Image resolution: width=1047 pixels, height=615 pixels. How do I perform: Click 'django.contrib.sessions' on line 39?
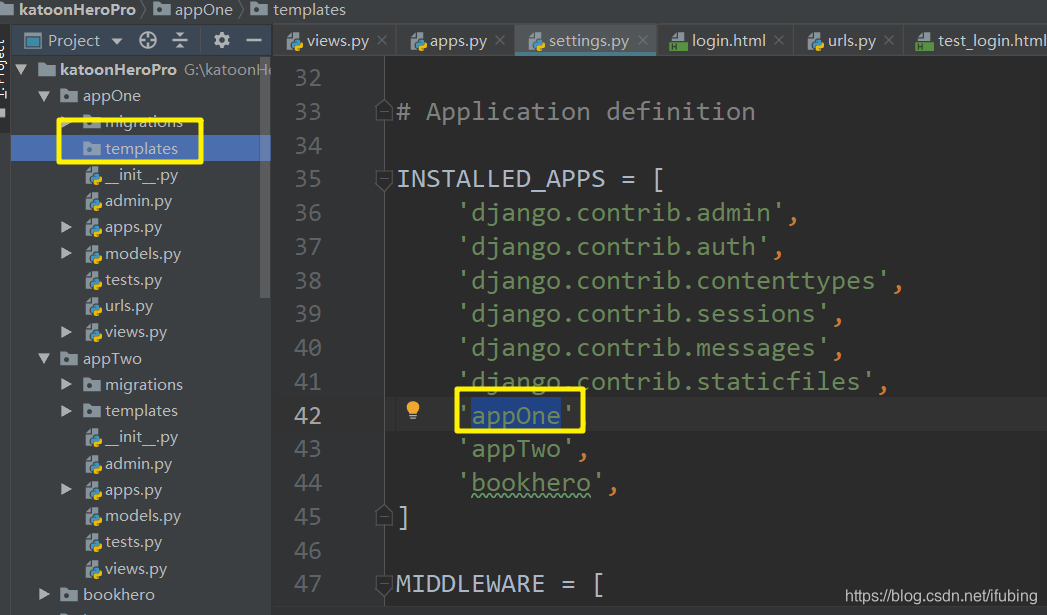[644, 314]
